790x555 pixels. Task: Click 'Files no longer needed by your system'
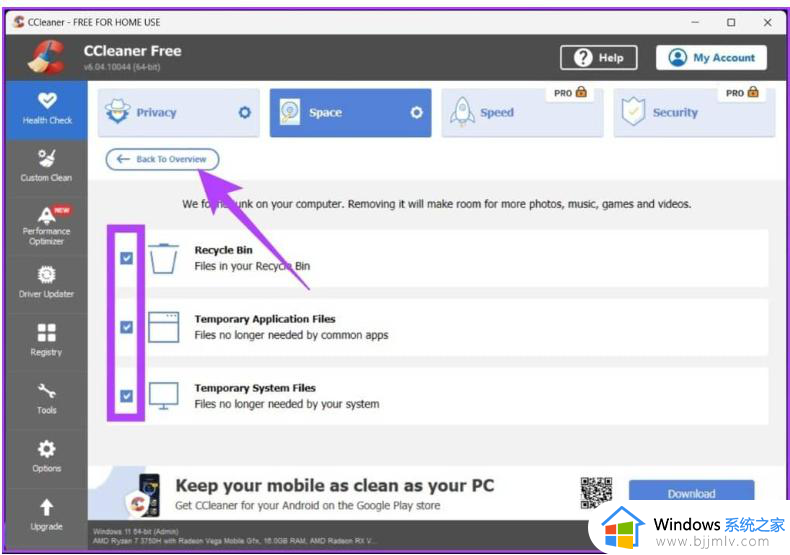tap(287, 404)
